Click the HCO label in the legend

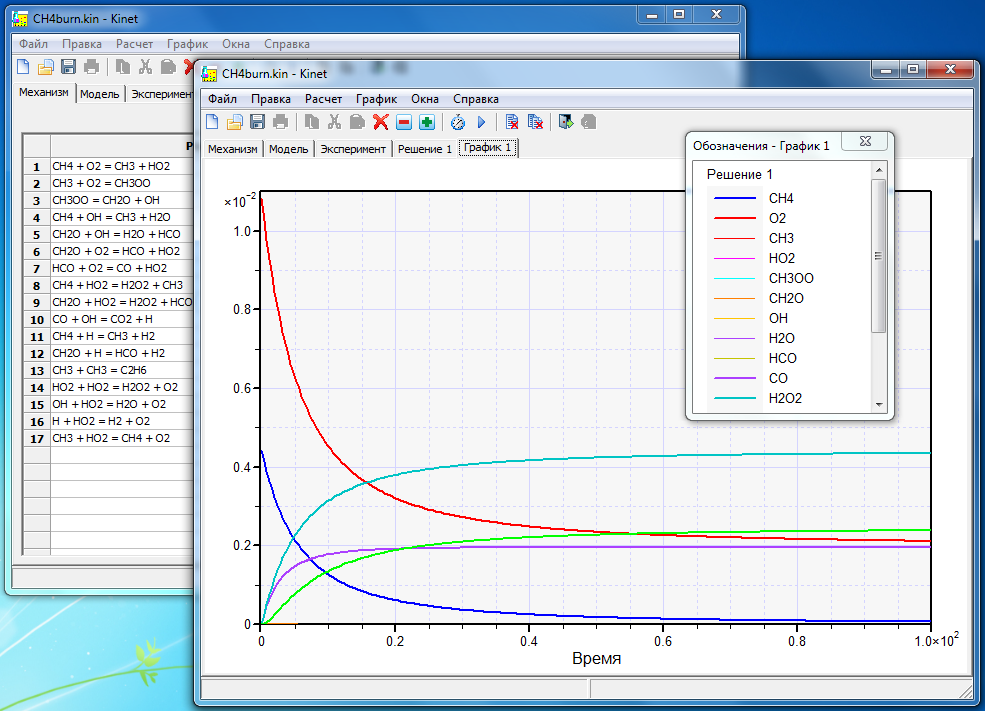click(782, 358)
